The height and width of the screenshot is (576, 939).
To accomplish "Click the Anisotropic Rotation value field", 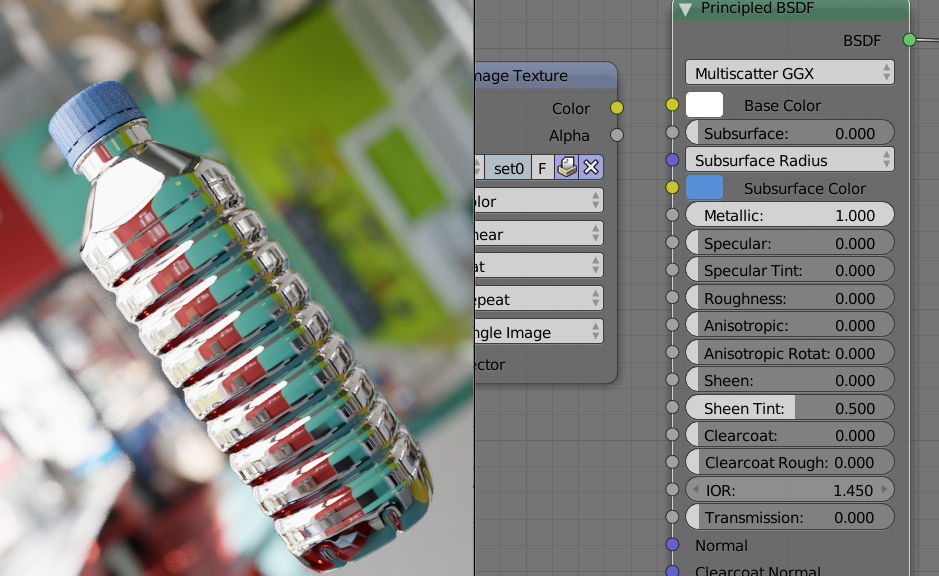I will [789, 353].
